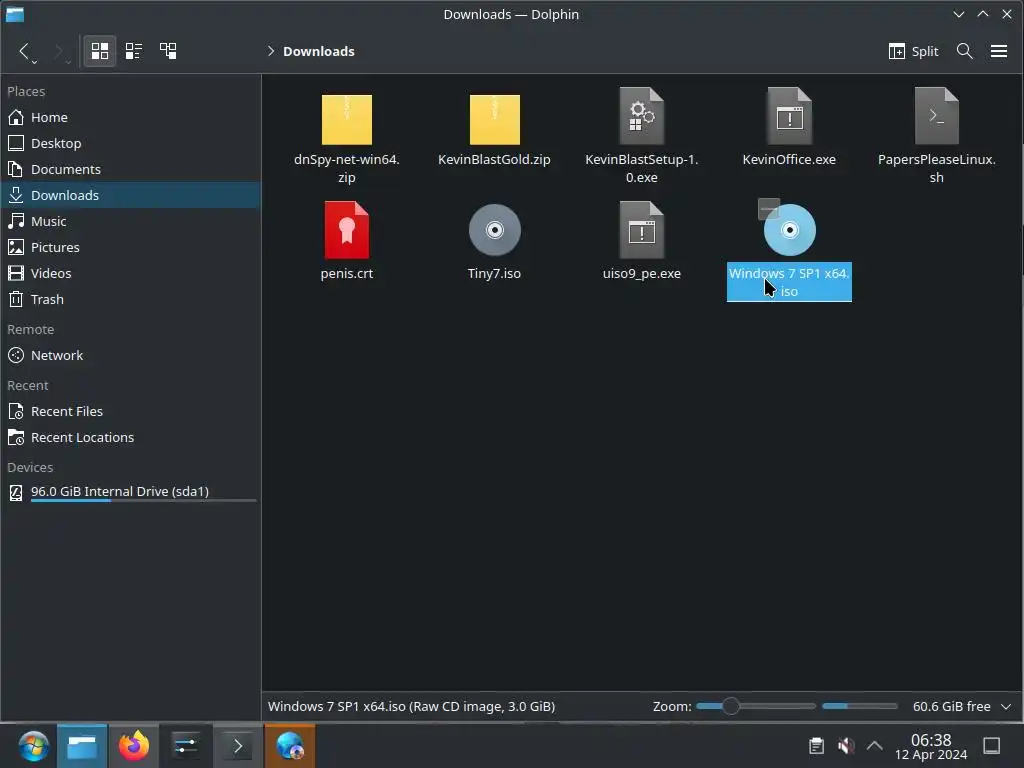Image resolution: width=1024 pixels, height=768 pixels.
Task: Open Home in Places panel
Action: pos(131,117)
